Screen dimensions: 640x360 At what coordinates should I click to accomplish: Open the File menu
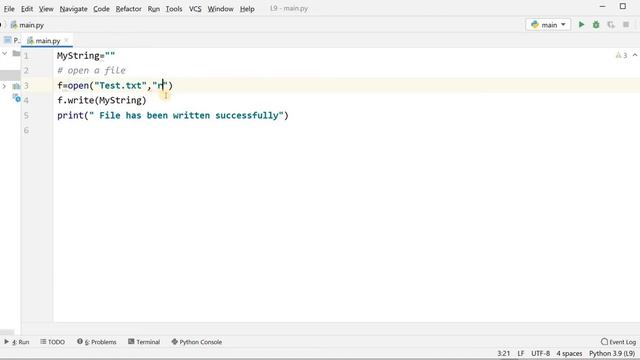(x=9, y=9)
